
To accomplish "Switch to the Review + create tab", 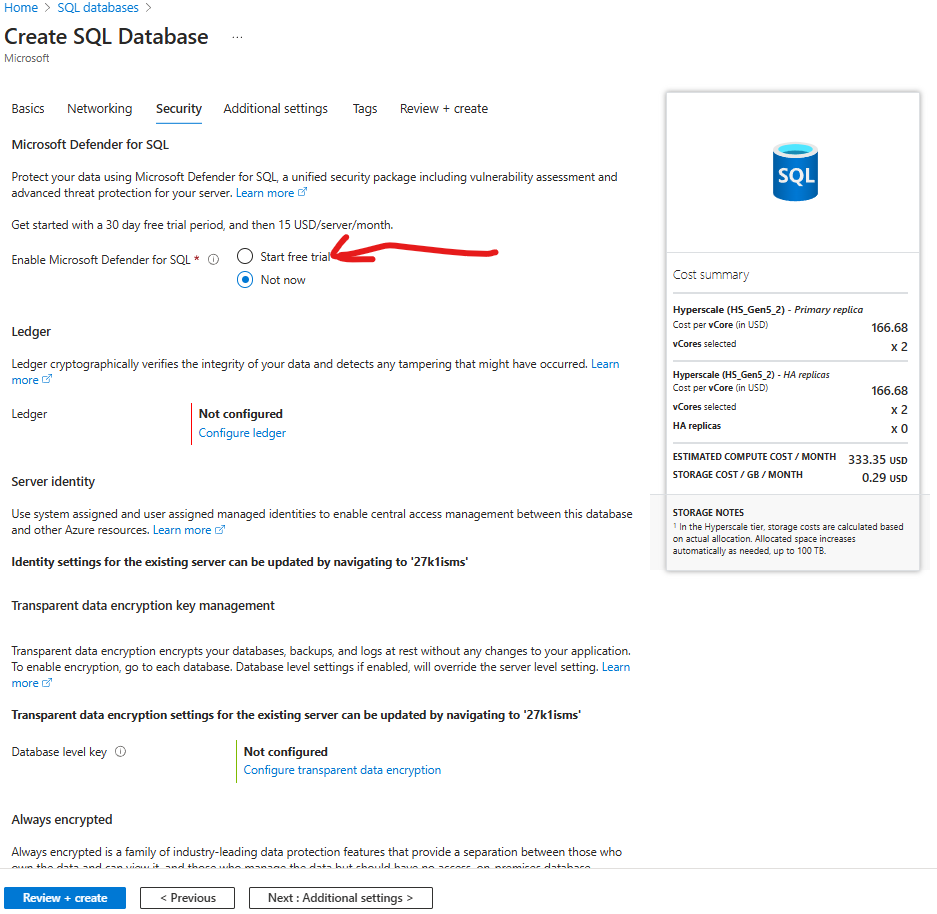I will pos(444,109).
